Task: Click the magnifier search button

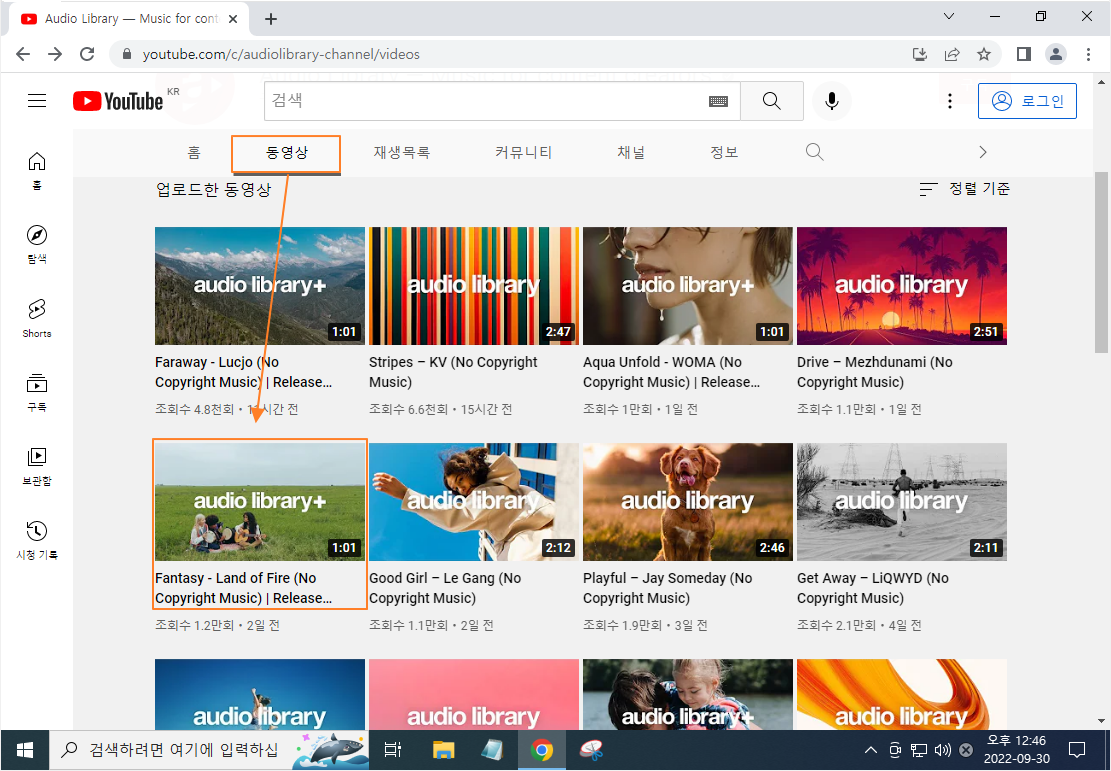Action: (772, 101)
